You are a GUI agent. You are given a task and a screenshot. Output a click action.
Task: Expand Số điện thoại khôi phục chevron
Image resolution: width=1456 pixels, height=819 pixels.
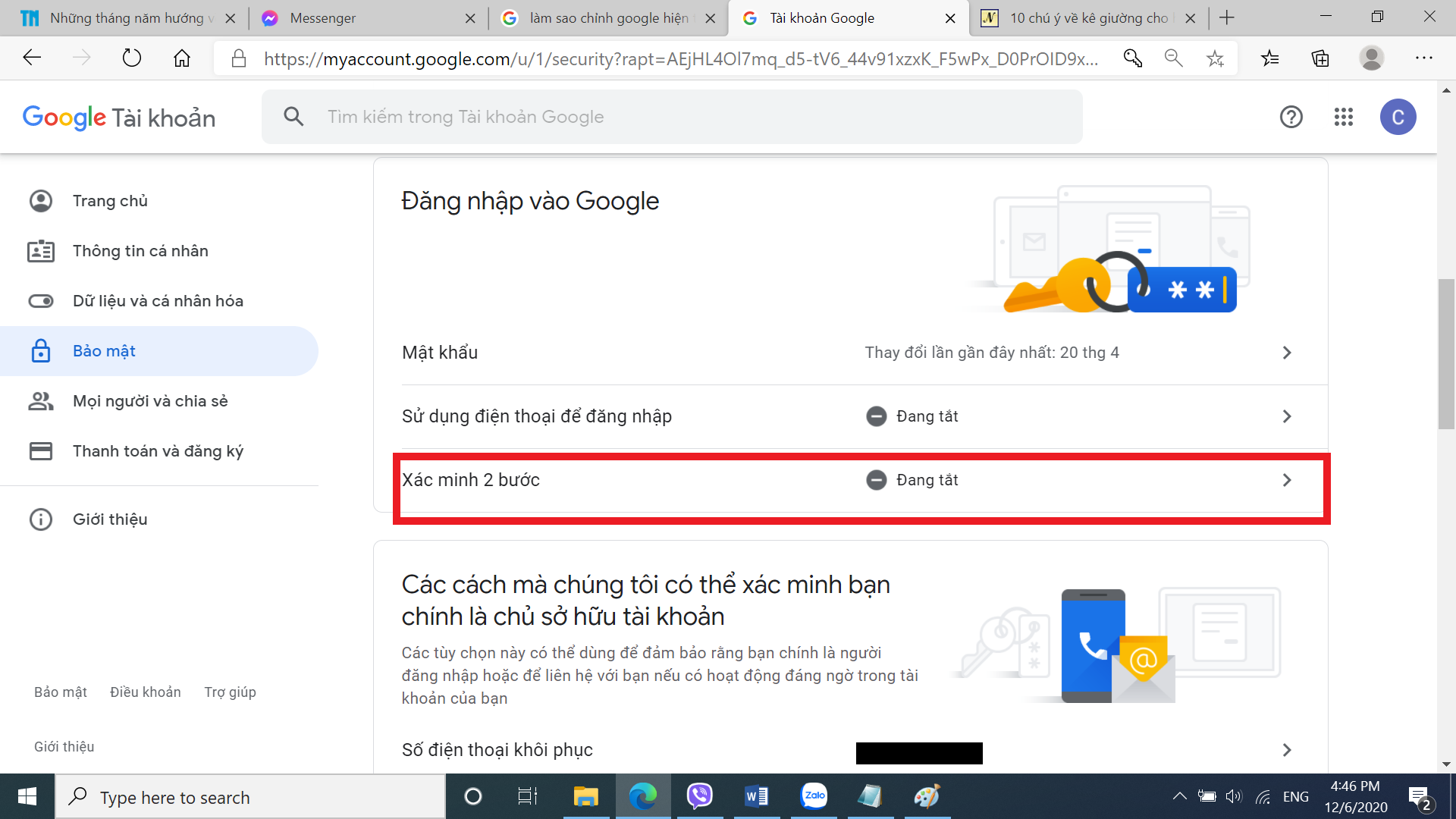point(1286,750)
